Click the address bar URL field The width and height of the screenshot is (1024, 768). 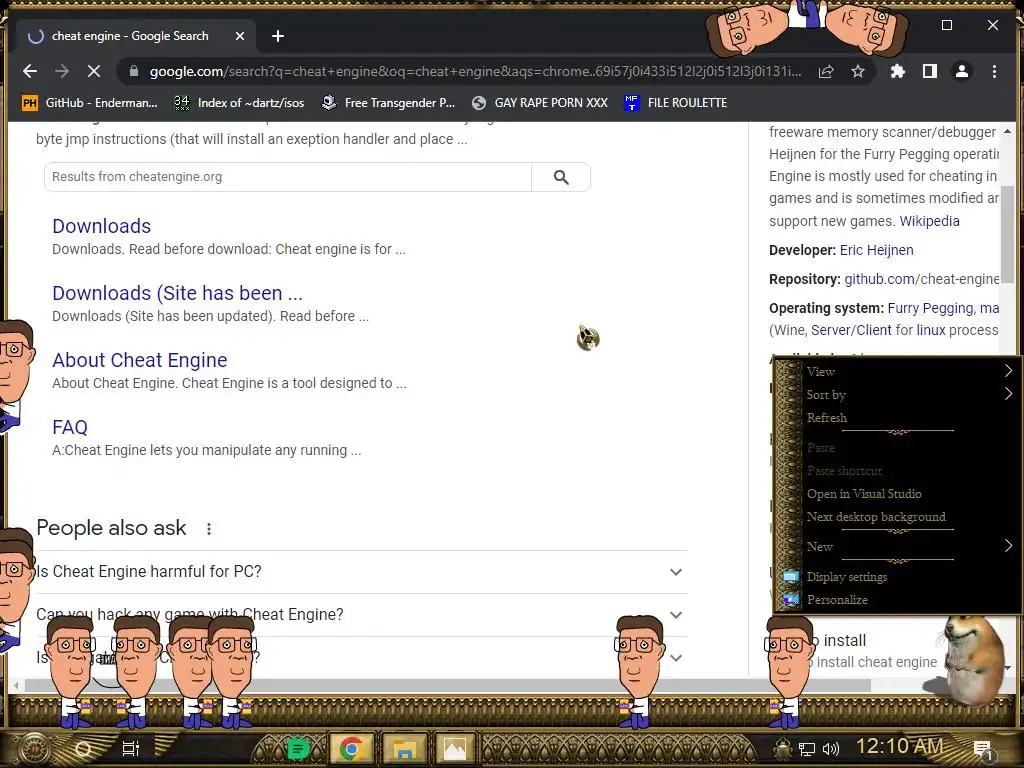475,71
